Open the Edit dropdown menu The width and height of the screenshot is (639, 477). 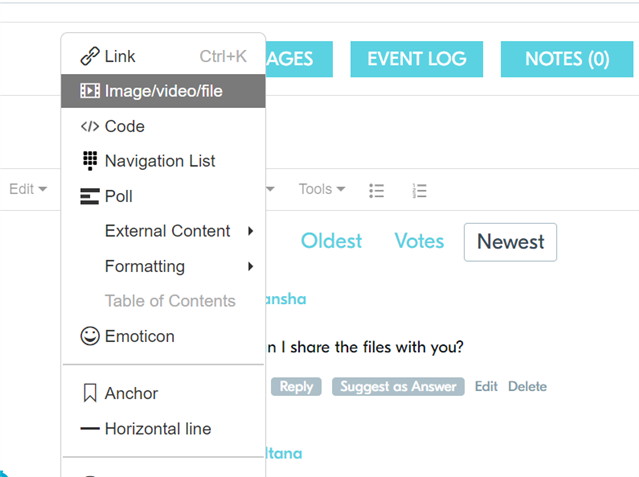pyautogui.click(x=28, y=189)
